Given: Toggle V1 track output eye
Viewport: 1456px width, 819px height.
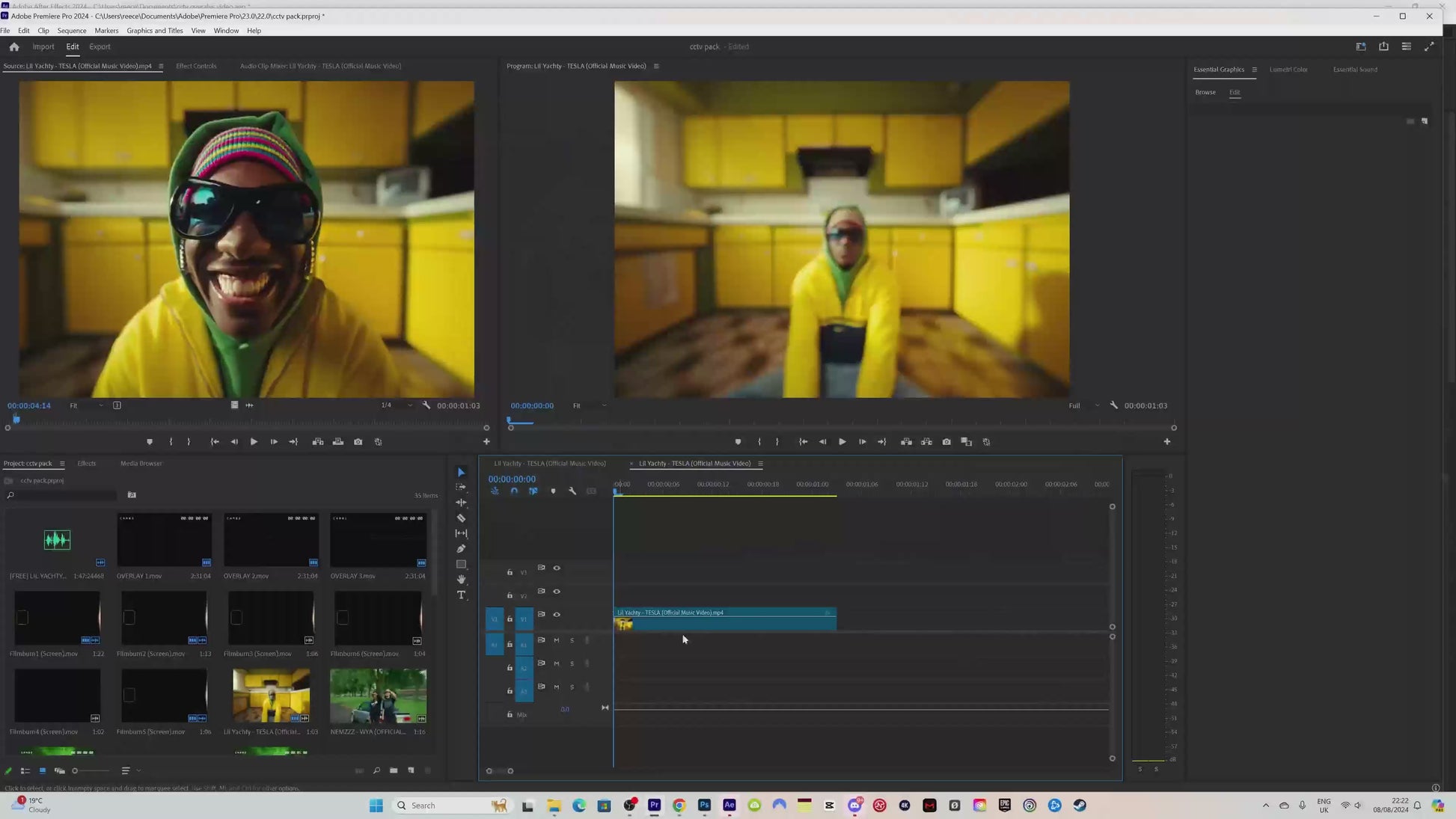Looking at the screenshot, I should pyautogui.click(x=557, y=615).
